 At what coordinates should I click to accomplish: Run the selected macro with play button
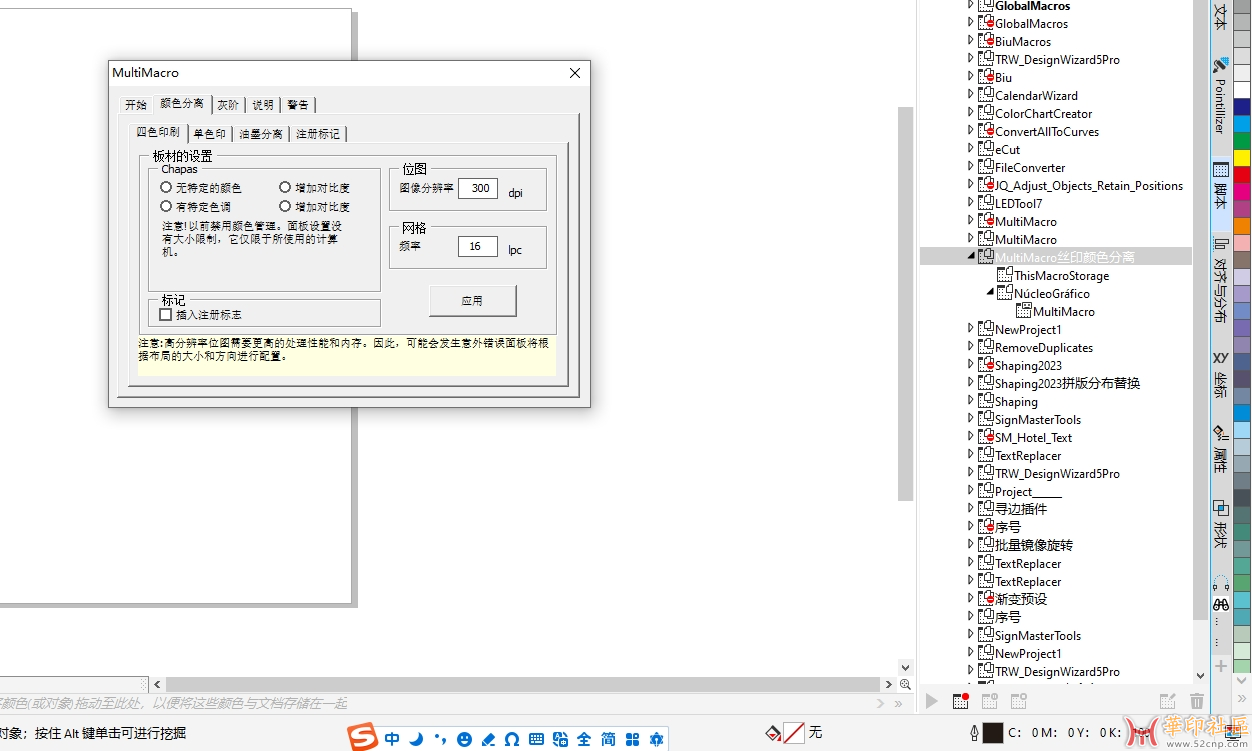coord(932,701)
